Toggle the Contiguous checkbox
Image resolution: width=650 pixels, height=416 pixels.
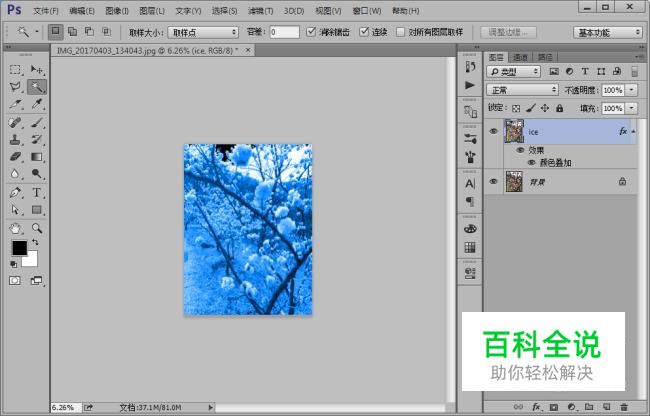[x=364, y=32]
